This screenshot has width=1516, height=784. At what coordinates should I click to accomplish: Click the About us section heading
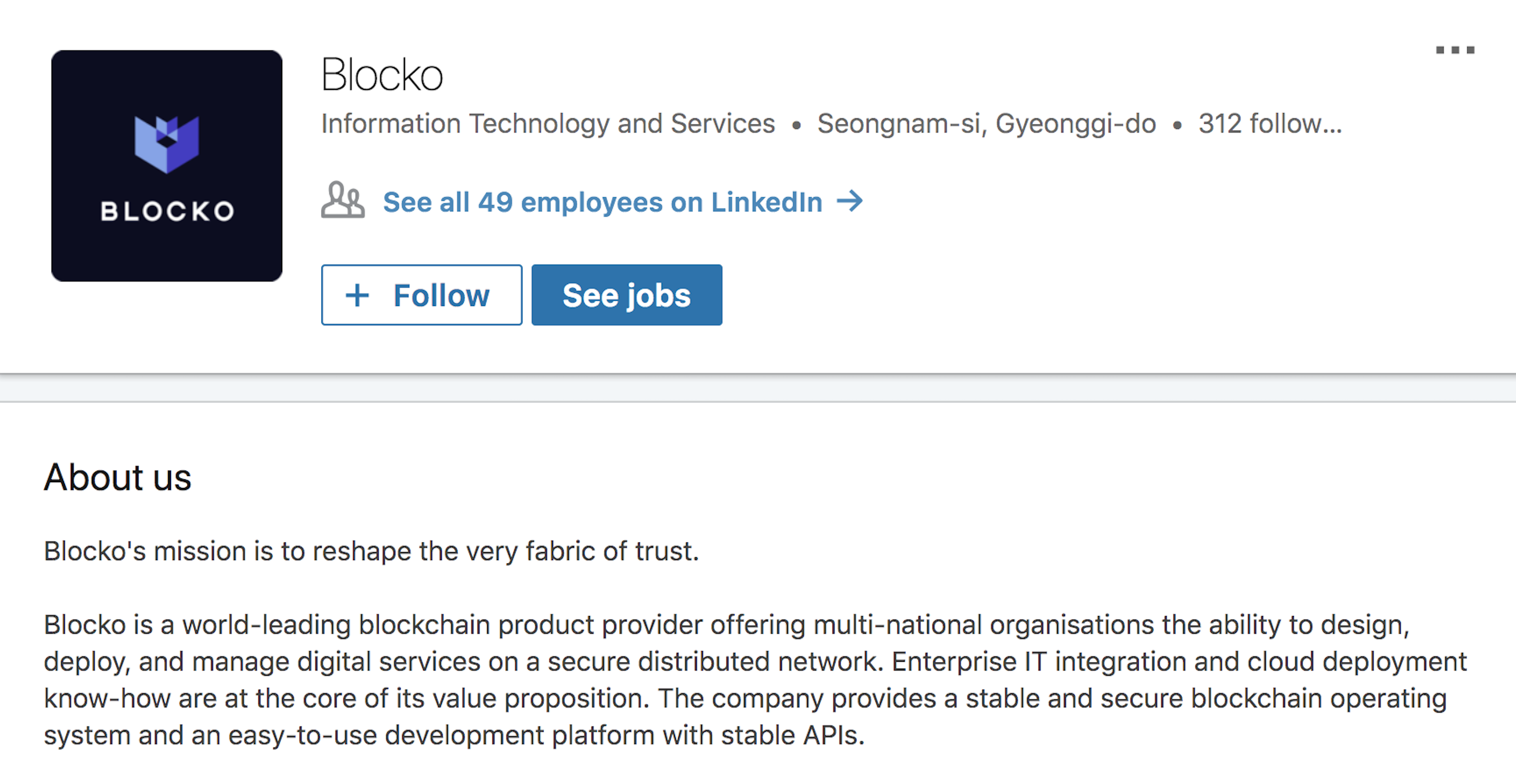(117, 477)
